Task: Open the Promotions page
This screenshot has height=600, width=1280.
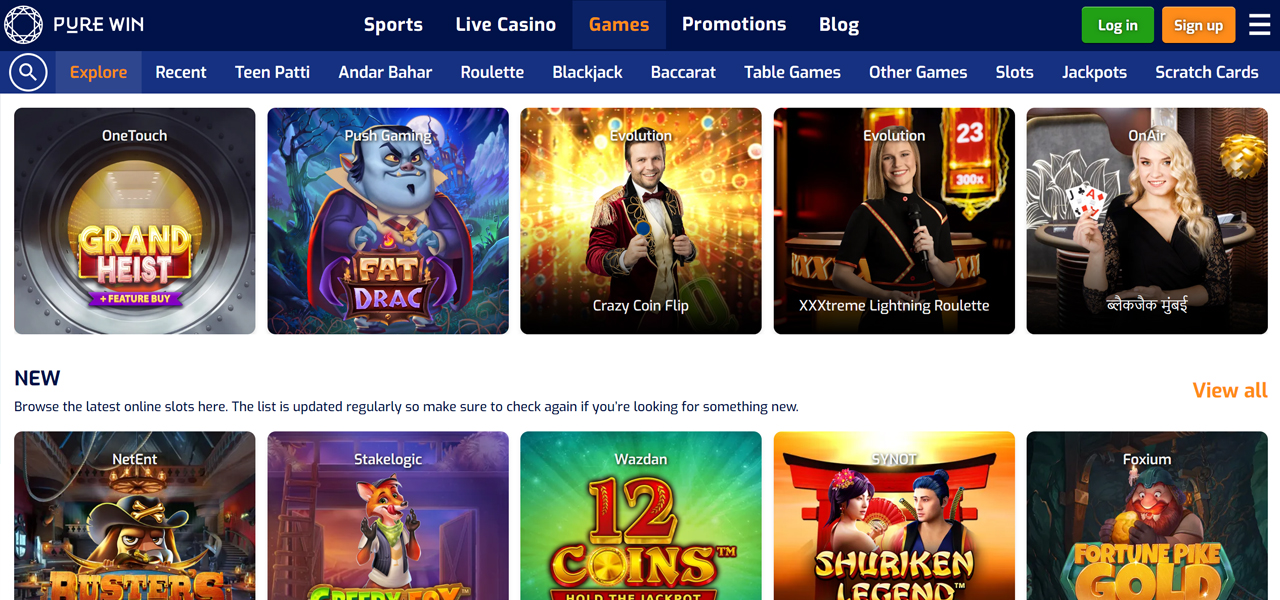Action: (734, 25)
